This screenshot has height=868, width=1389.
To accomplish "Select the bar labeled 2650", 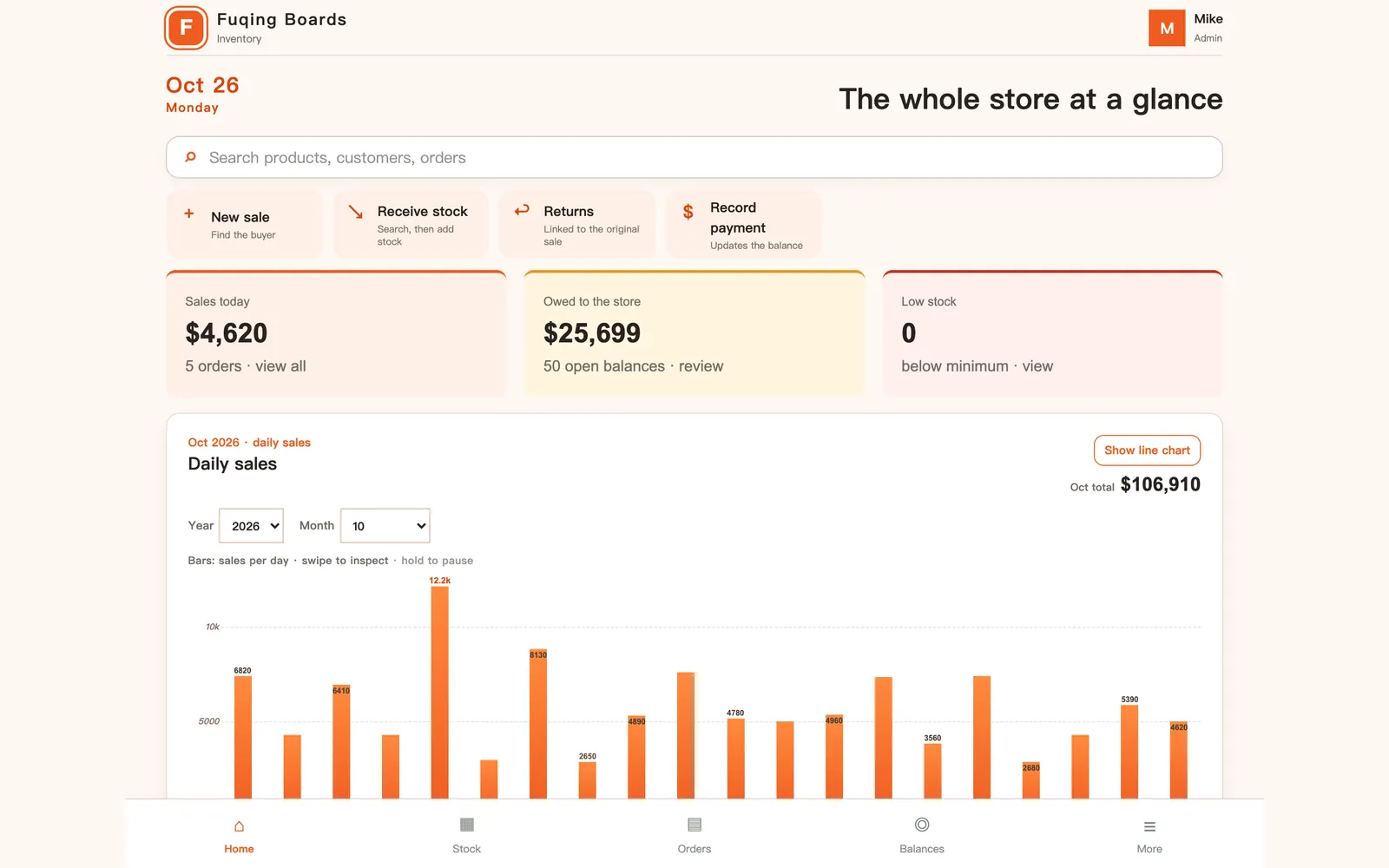I will [588, 780].
